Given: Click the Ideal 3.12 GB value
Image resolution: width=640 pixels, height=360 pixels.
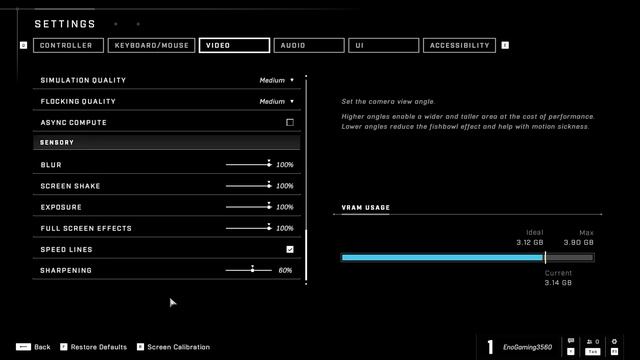Looking at the screenshot, I should point(530,242).
